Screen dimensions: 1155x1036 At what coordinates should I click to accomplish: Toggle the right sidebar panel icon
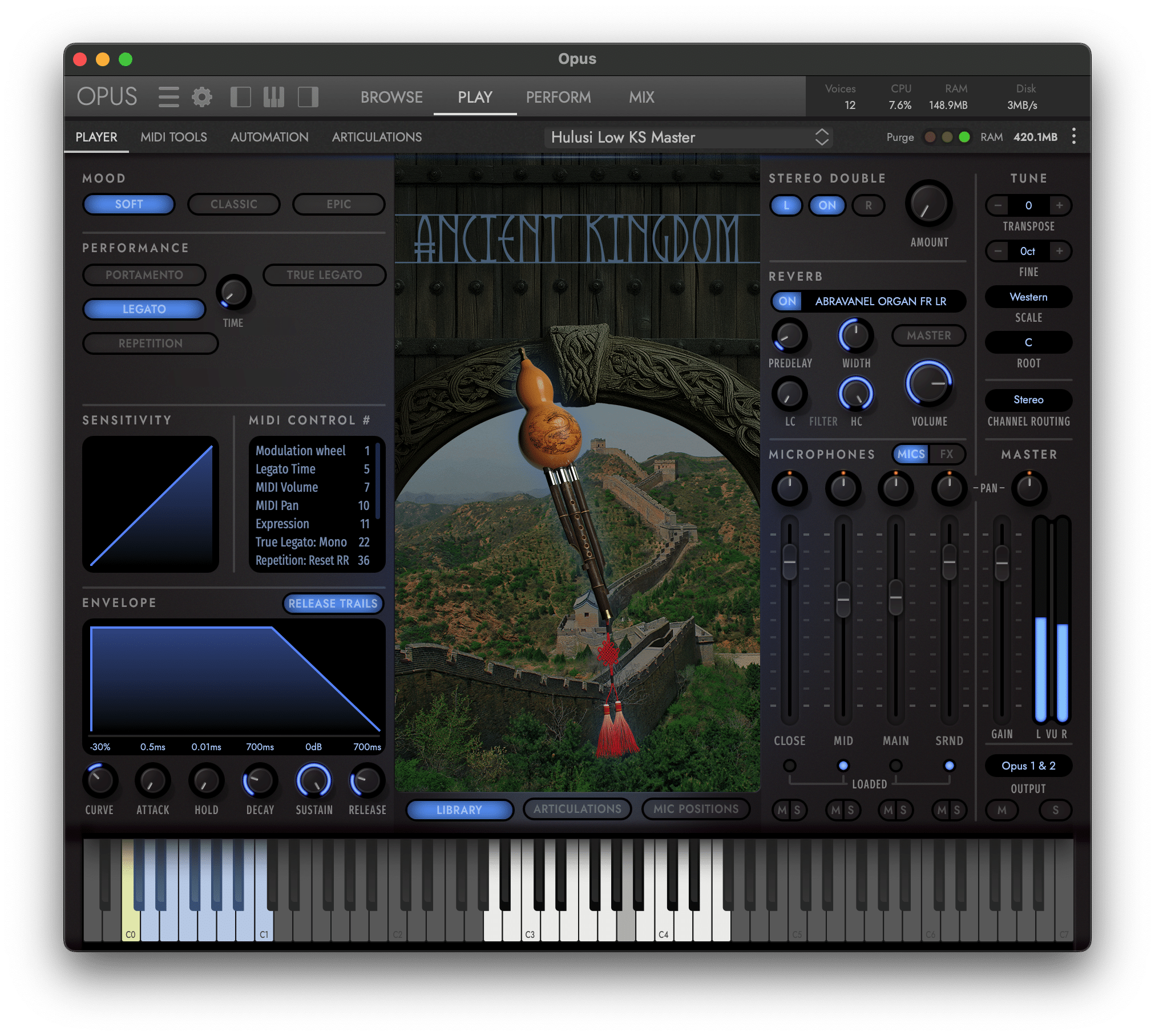click(308, 97)
